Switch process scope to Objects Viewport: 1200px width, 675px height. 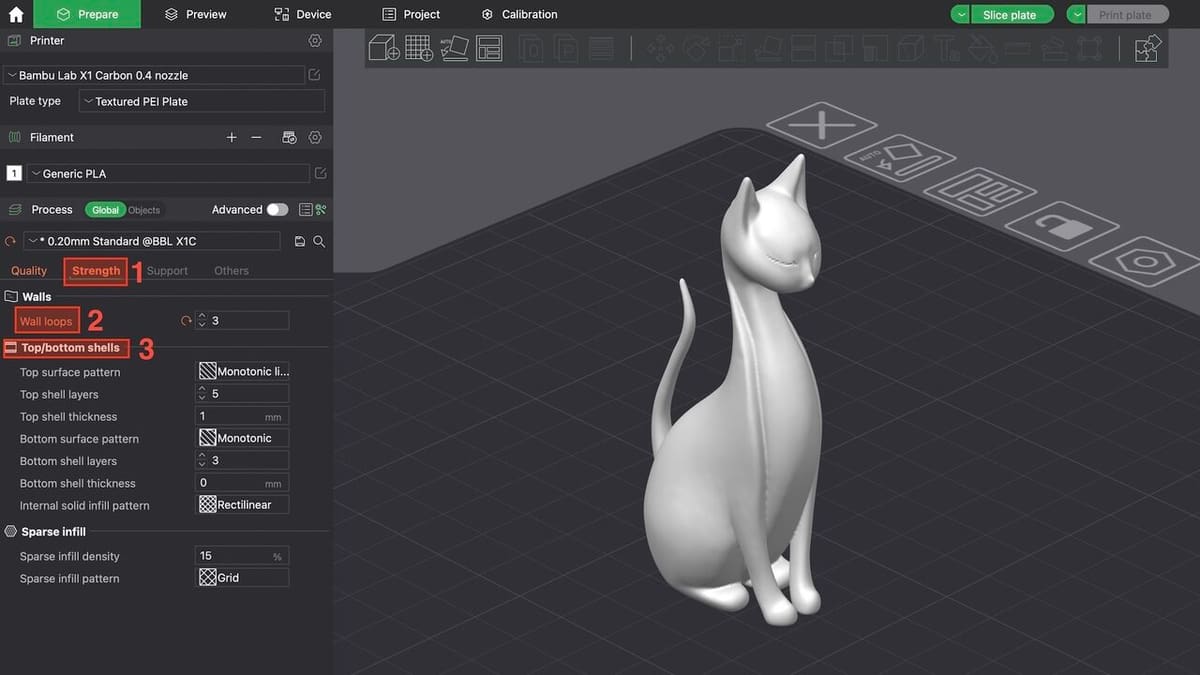pyautogui.click(x=144, y=210)
